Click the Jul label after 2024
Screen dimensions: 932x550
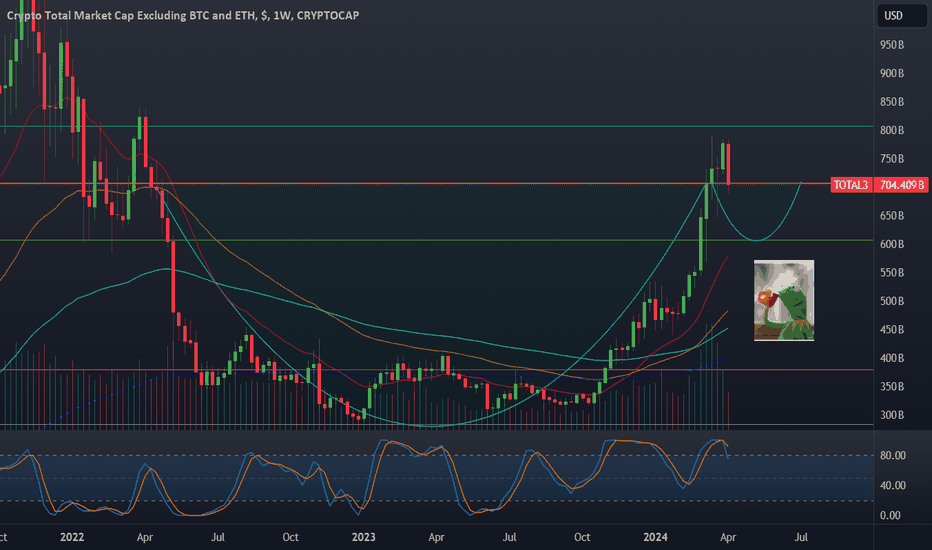(801, 537)
